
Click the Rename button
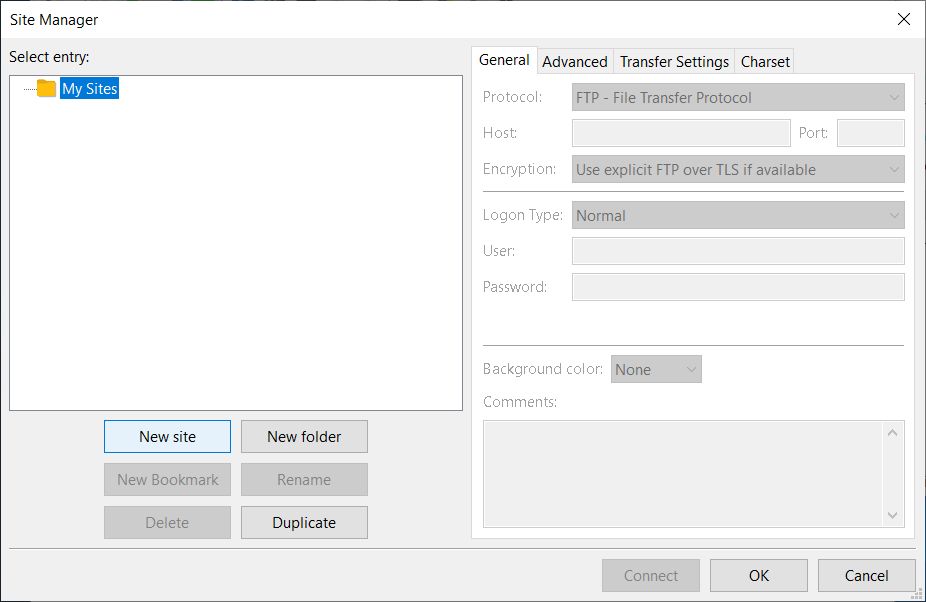click(x=304, y=480)
